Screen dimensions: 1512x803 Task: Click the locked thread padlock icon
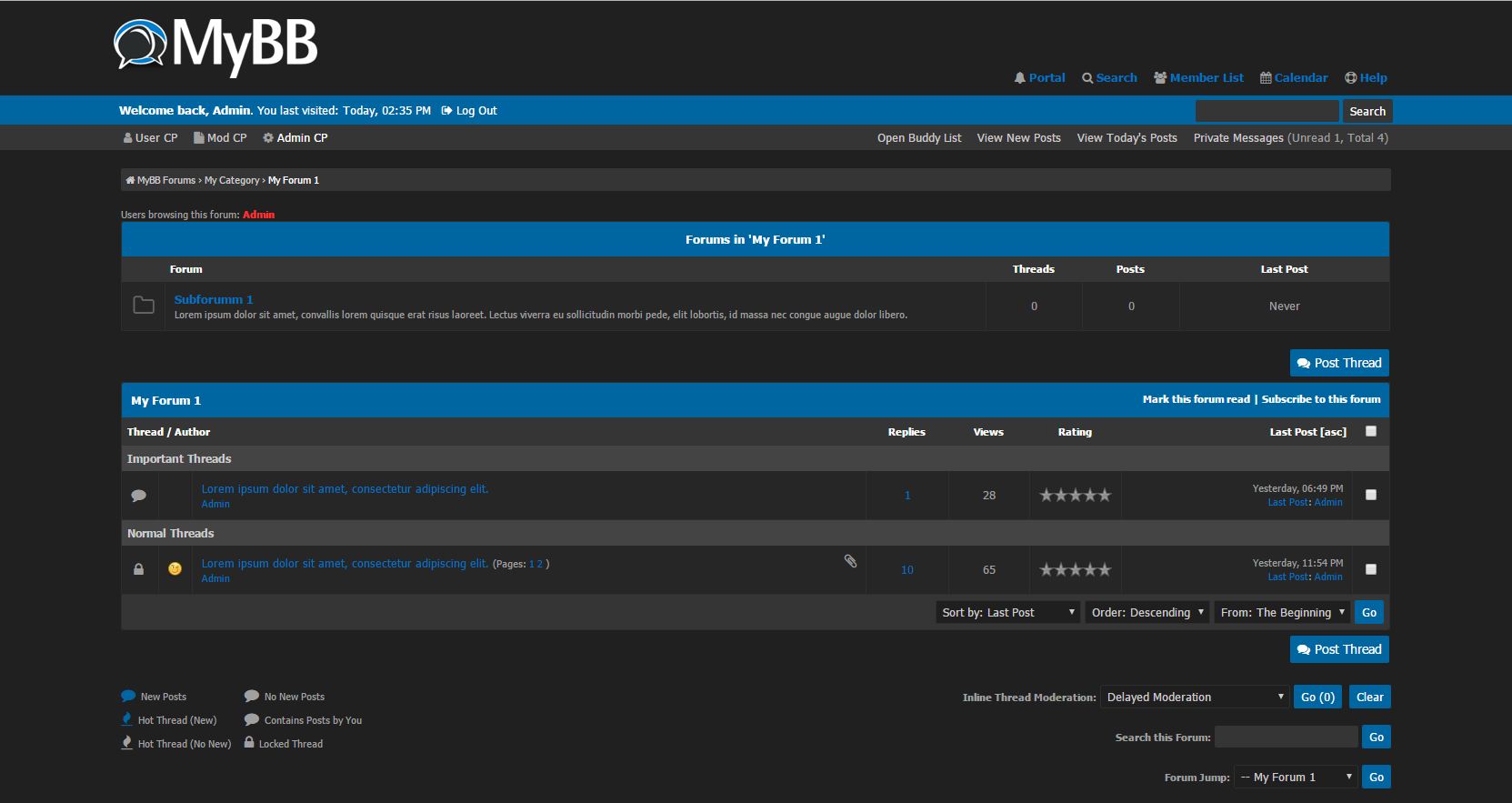[139, 569]
